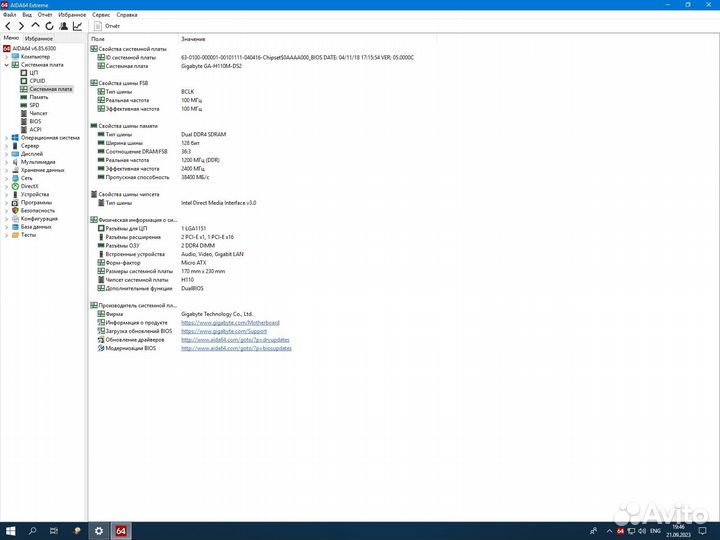This screenshot has height=540, width=720.
Task: Expand the Хранение данных node
Action: pyautogui.click(x=6, y=170)
